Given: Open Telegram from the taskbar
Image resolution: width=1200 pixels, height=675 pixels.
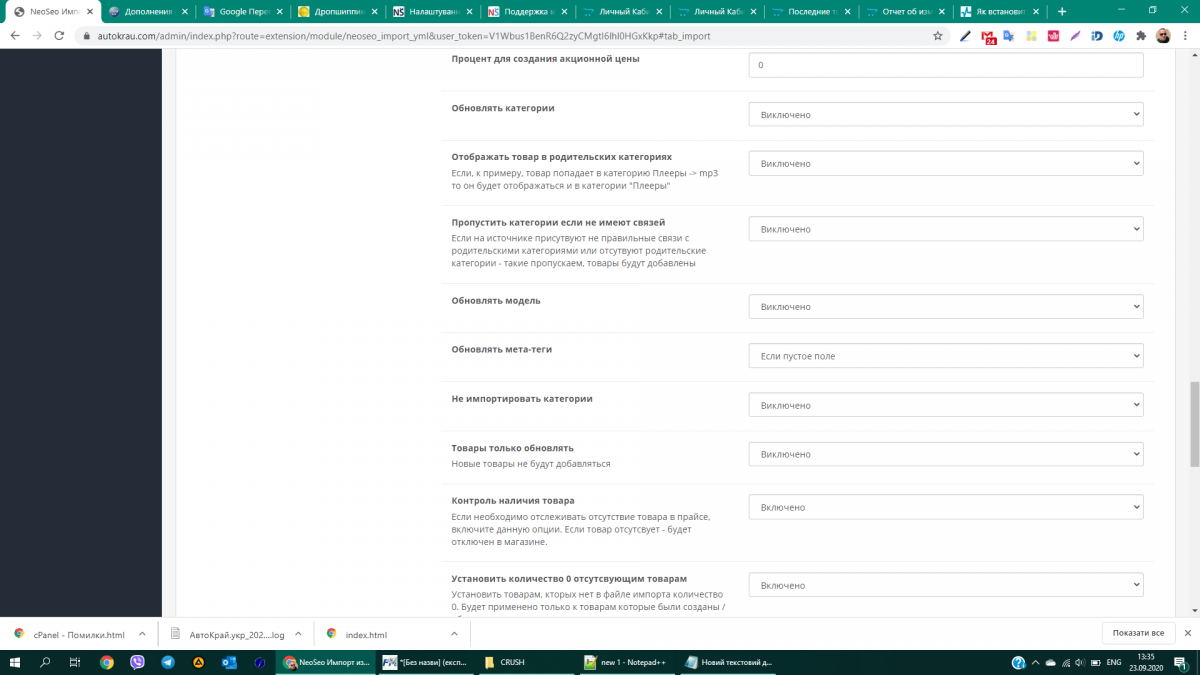Looking at the screenshot, I should tap(167, 662).
